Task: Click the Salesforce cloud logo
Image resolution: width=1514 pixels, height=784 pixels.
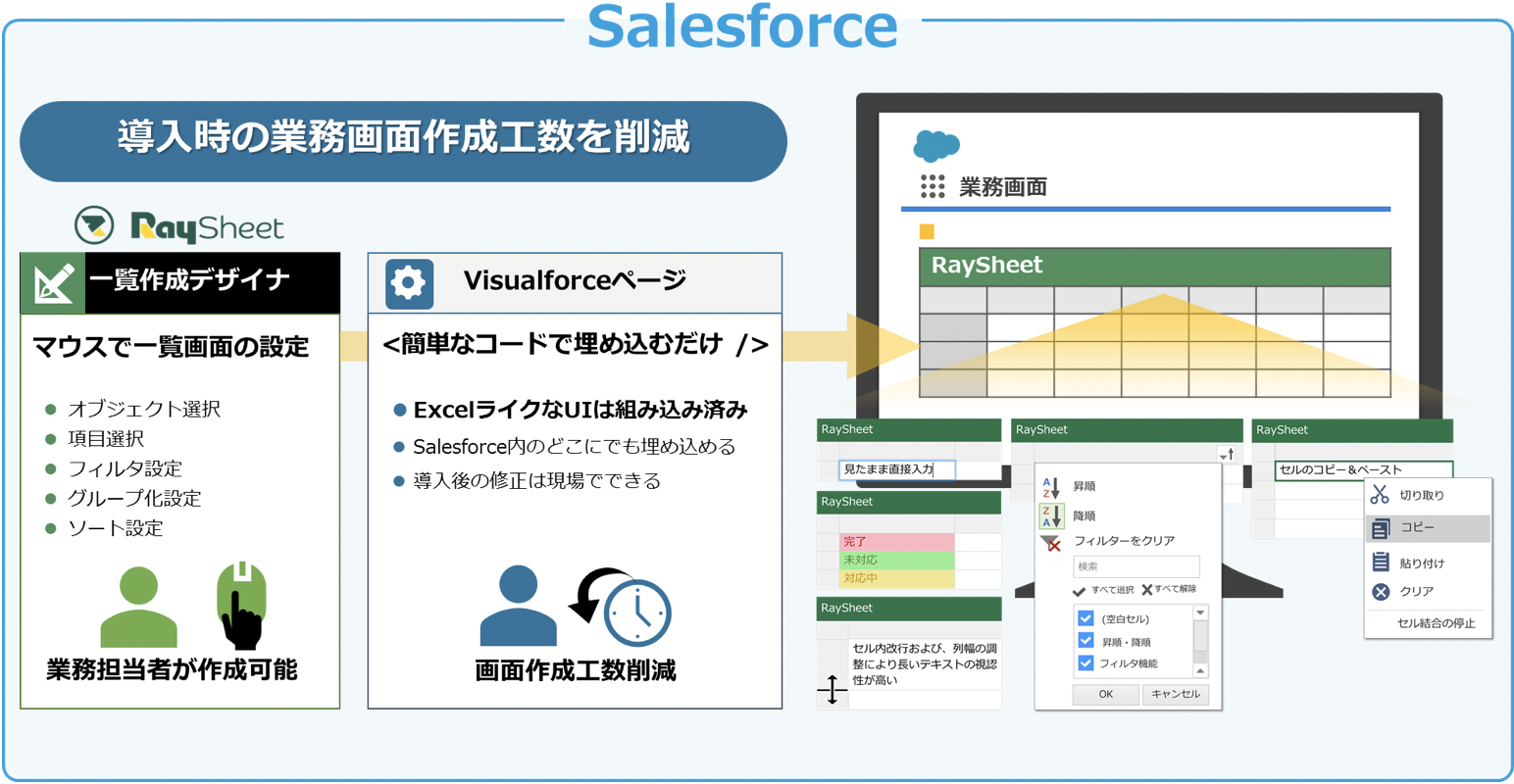Action: [935, 145]
